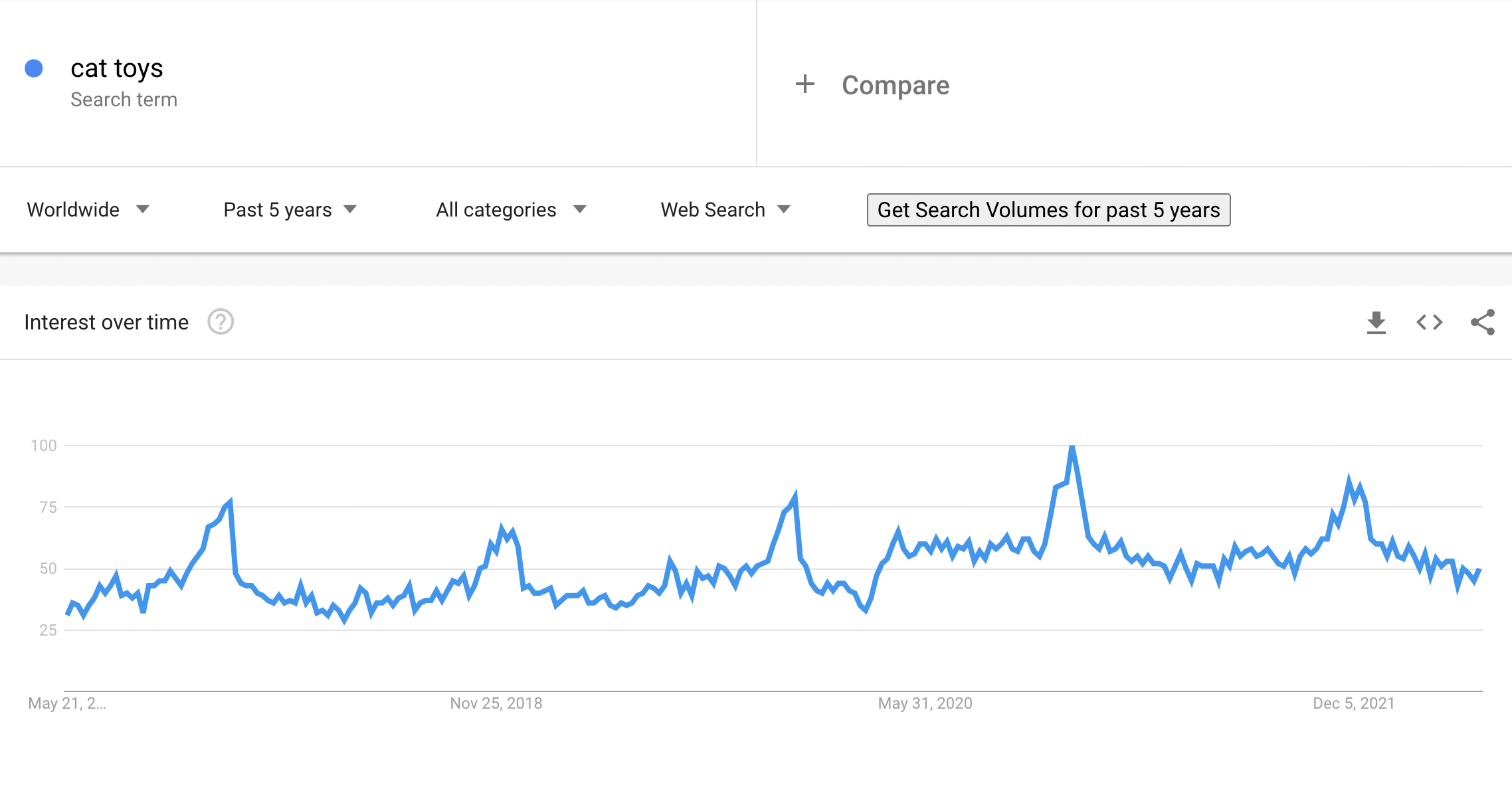Image resolution: width=1512 pixels, height=801 pixels.
Task: Select the May 31, 2020 axis label
Action: click(925, 703)
